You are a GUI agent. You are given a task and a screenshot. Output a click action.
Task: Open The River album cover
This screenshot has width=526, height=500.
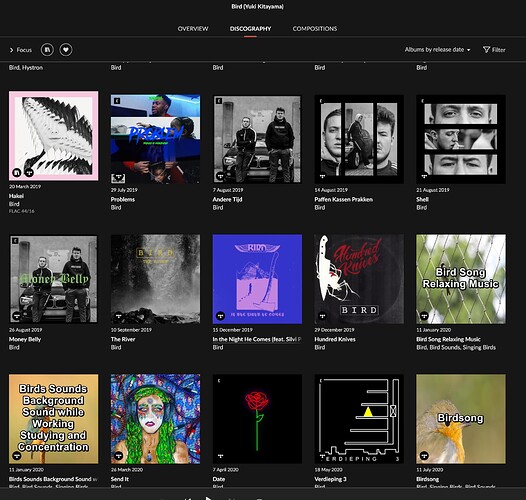coord(155,279)
